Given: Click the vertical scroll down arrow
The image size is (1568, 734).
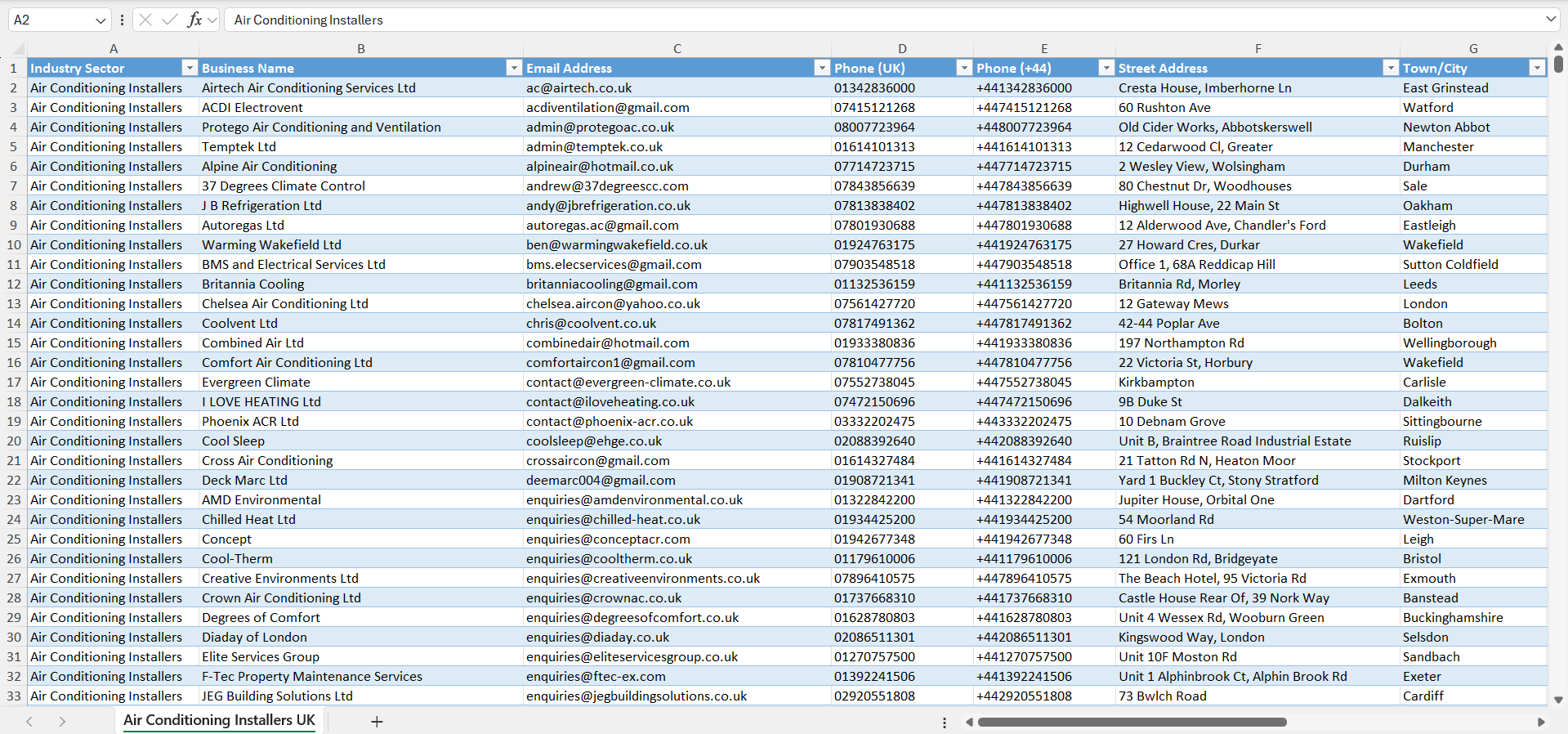Looking at the screenshot, I should pos(1558,700).
